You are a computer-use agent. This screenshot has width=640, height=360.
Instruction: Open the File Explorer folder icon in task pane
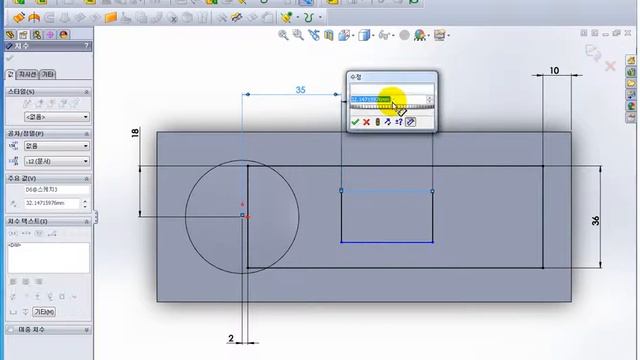631,84
